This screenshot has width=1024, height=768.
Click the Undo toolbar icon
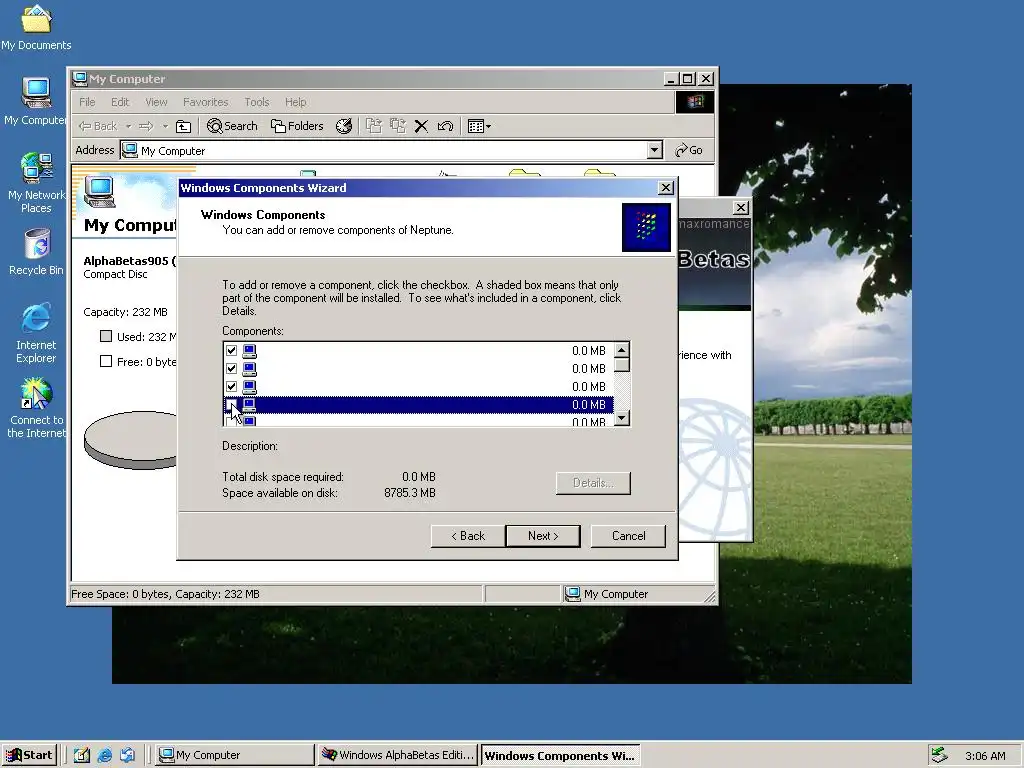(445, 126)
